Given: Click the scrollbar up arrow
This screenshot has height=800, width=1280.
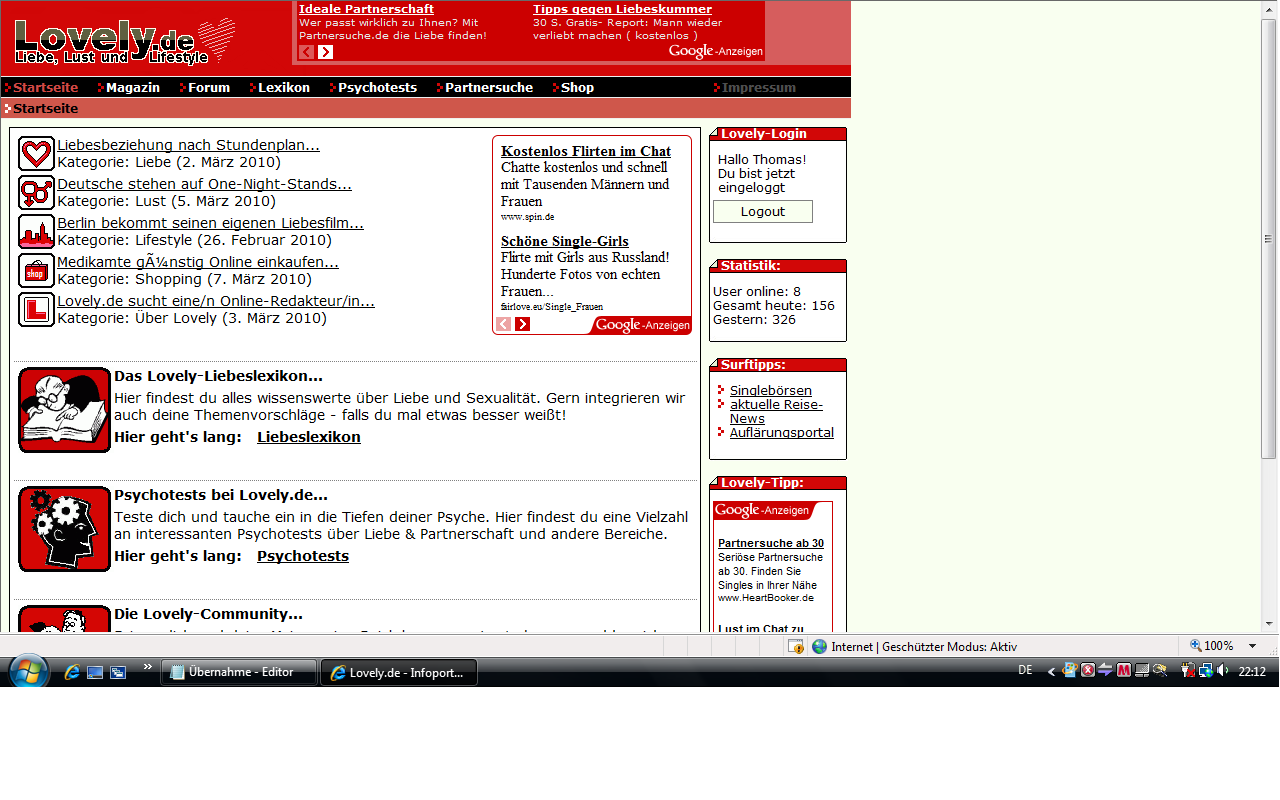Looking at the screenshot, I should (x=1269, y=9).
